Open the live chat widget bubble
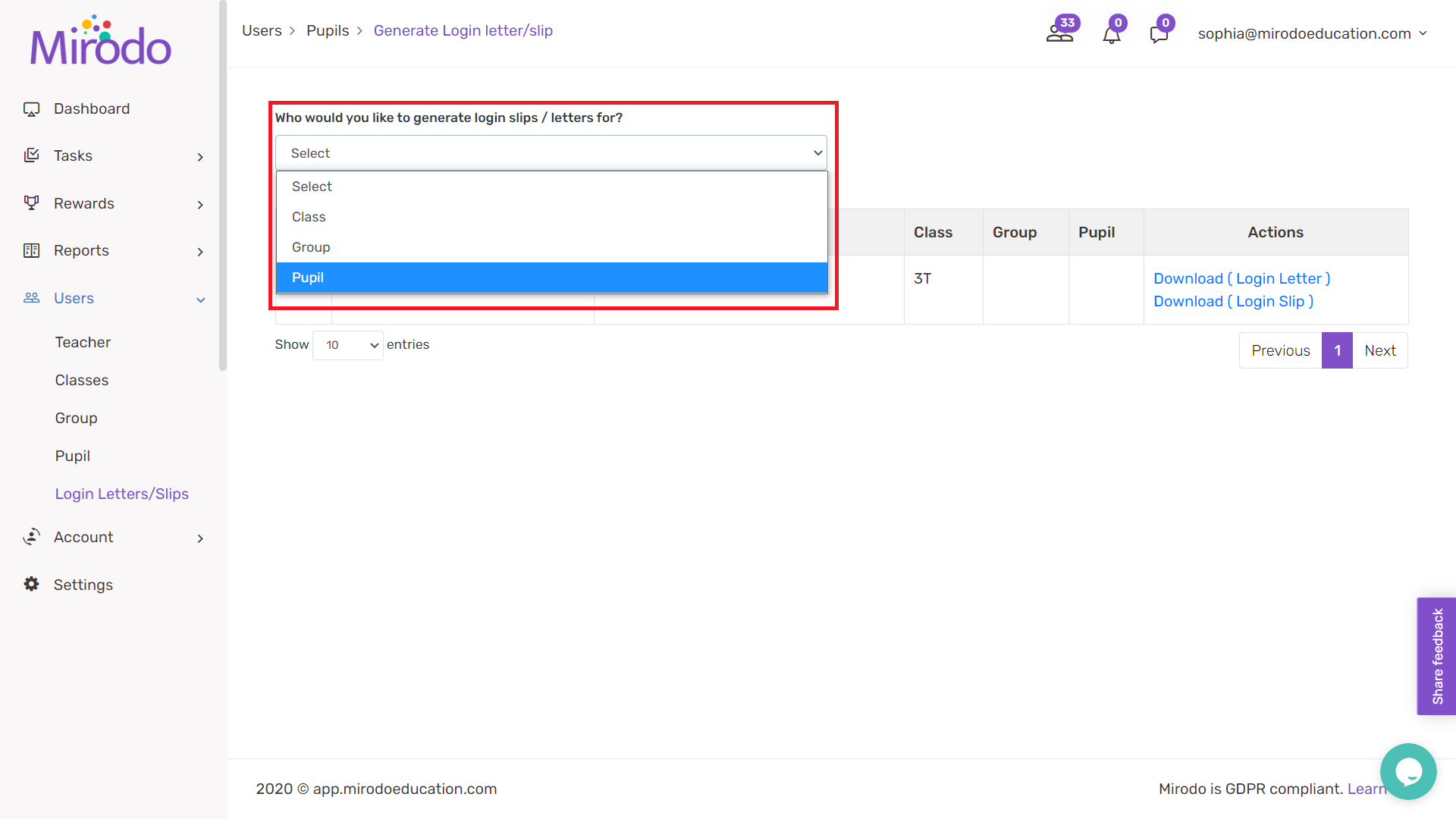This screenshot has width=1456, height=819. coord(1408,771)
